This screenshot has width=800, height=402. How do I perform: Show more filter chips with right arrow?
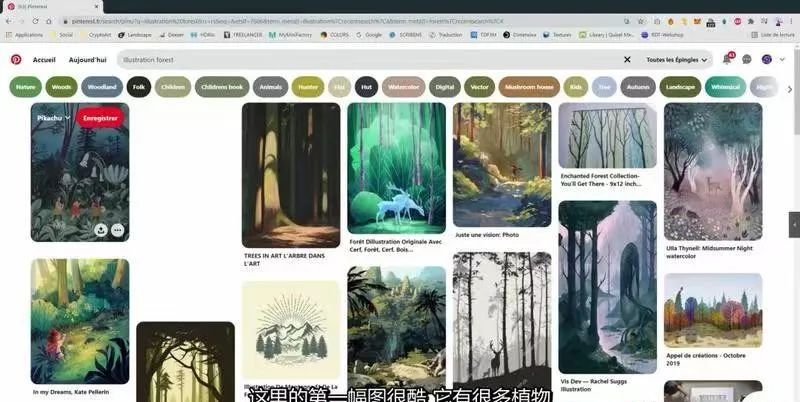pyautogui.click(x=790, y=89)
